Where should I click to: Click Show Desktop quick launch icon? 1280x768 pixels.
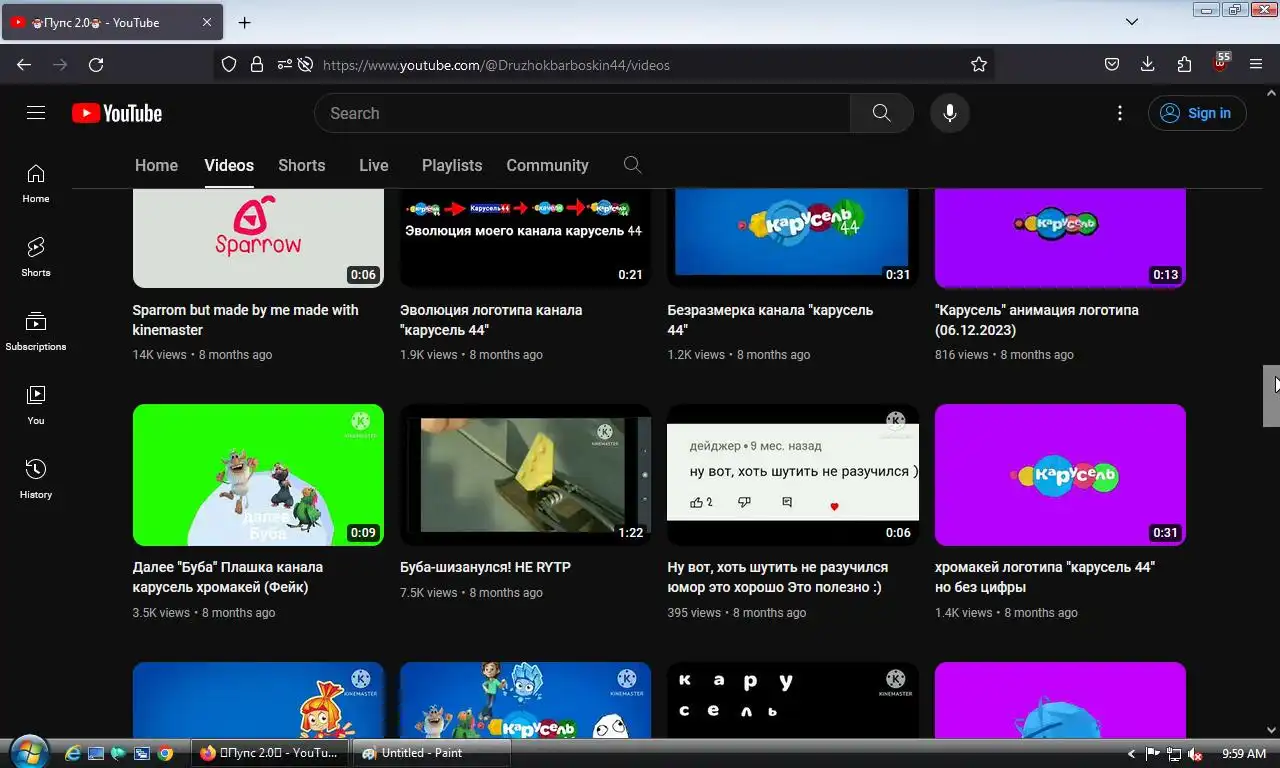click(96, 753)
